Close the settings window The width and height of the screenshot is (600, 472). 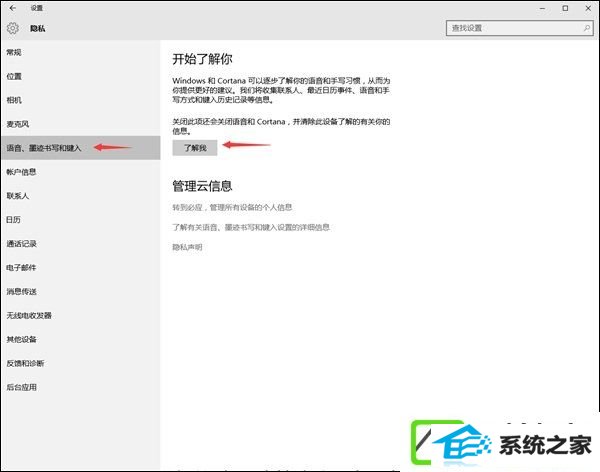click(588, 8)
